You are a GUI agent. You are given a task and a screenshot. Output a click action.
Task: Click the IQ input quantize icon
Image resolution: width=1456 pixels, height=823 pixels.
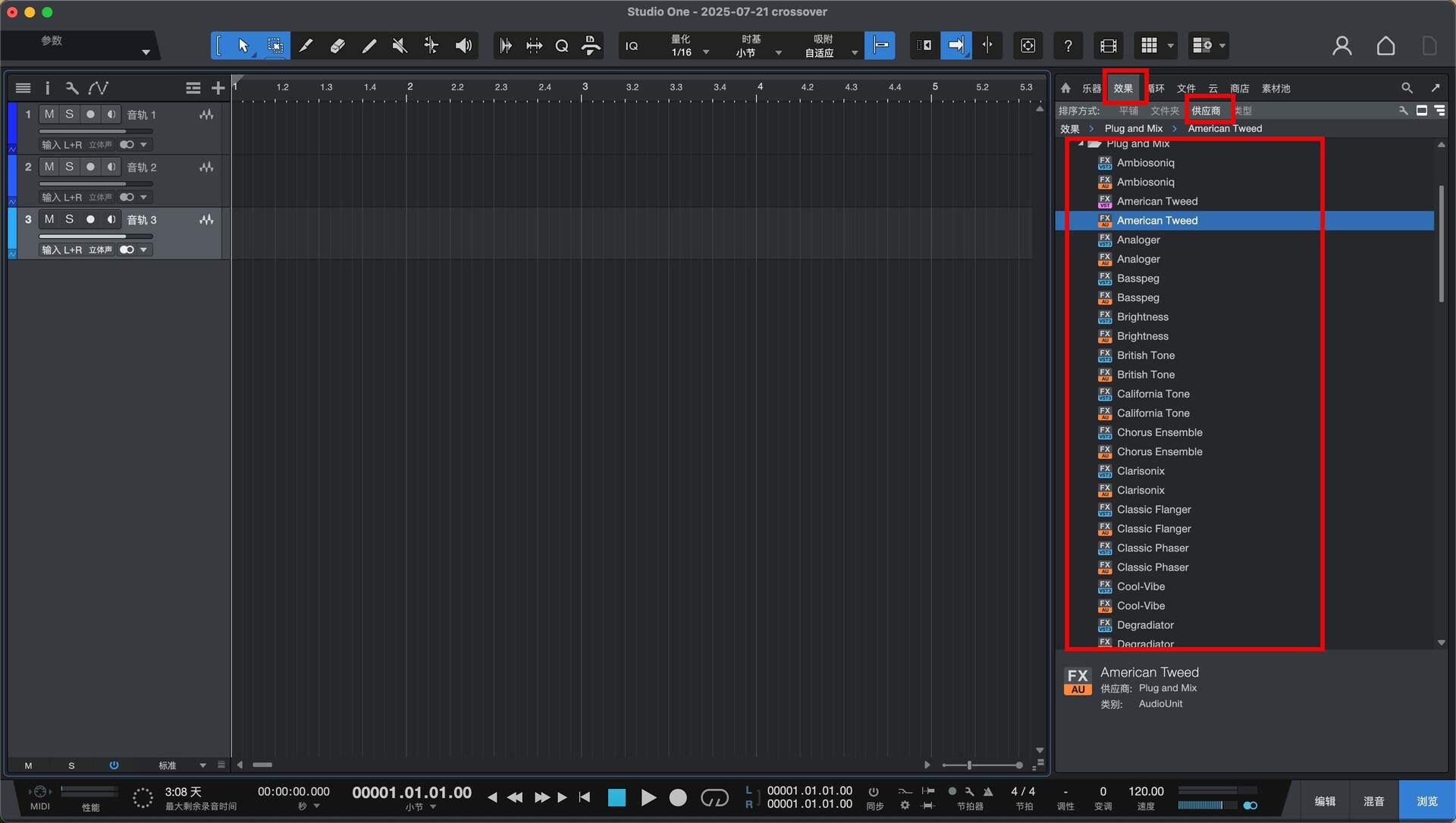(x=632, y=46)
